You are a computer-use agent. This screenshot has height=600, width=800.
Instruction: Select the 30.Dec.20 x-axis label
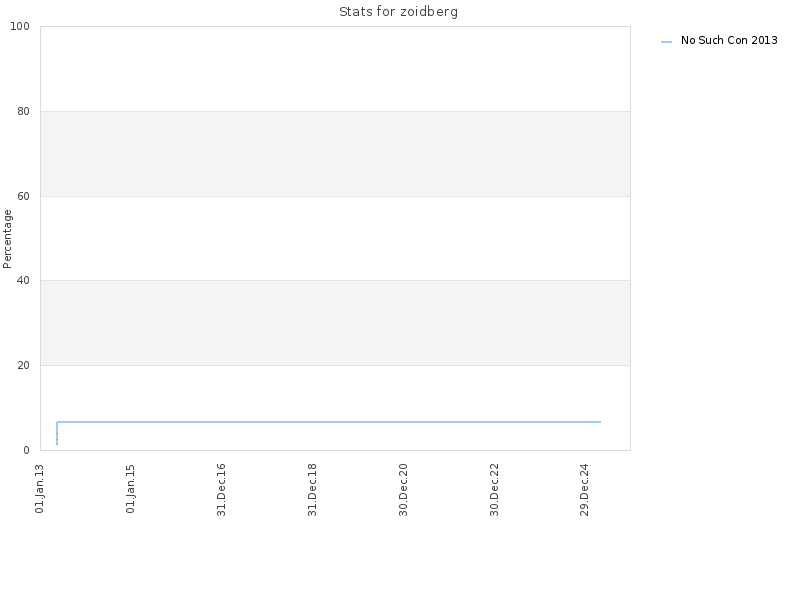[x=403, y=490]
